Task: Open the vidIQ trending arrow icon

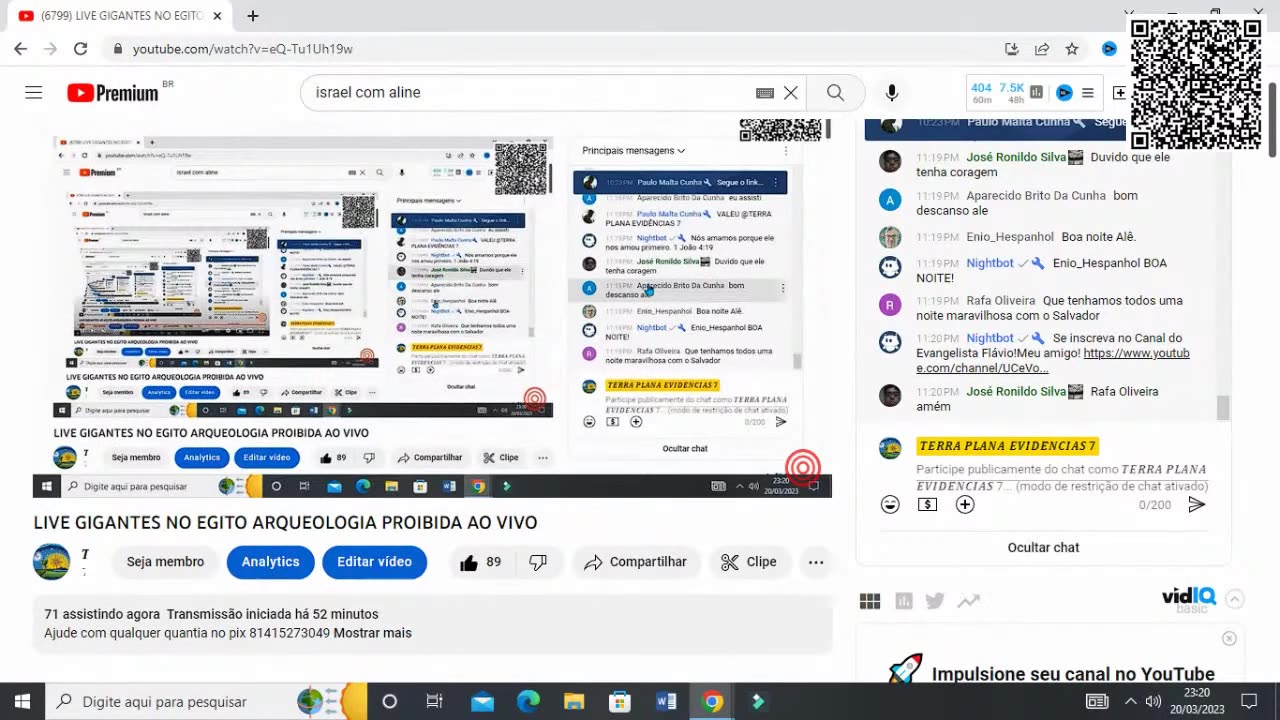Action: coord(968,601)
